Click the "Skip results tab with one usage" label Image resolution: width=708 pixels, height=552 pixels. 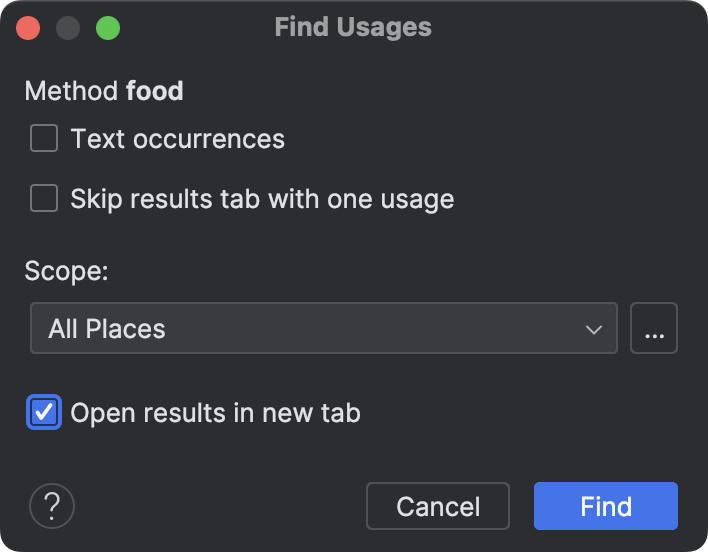pos(262,199)
